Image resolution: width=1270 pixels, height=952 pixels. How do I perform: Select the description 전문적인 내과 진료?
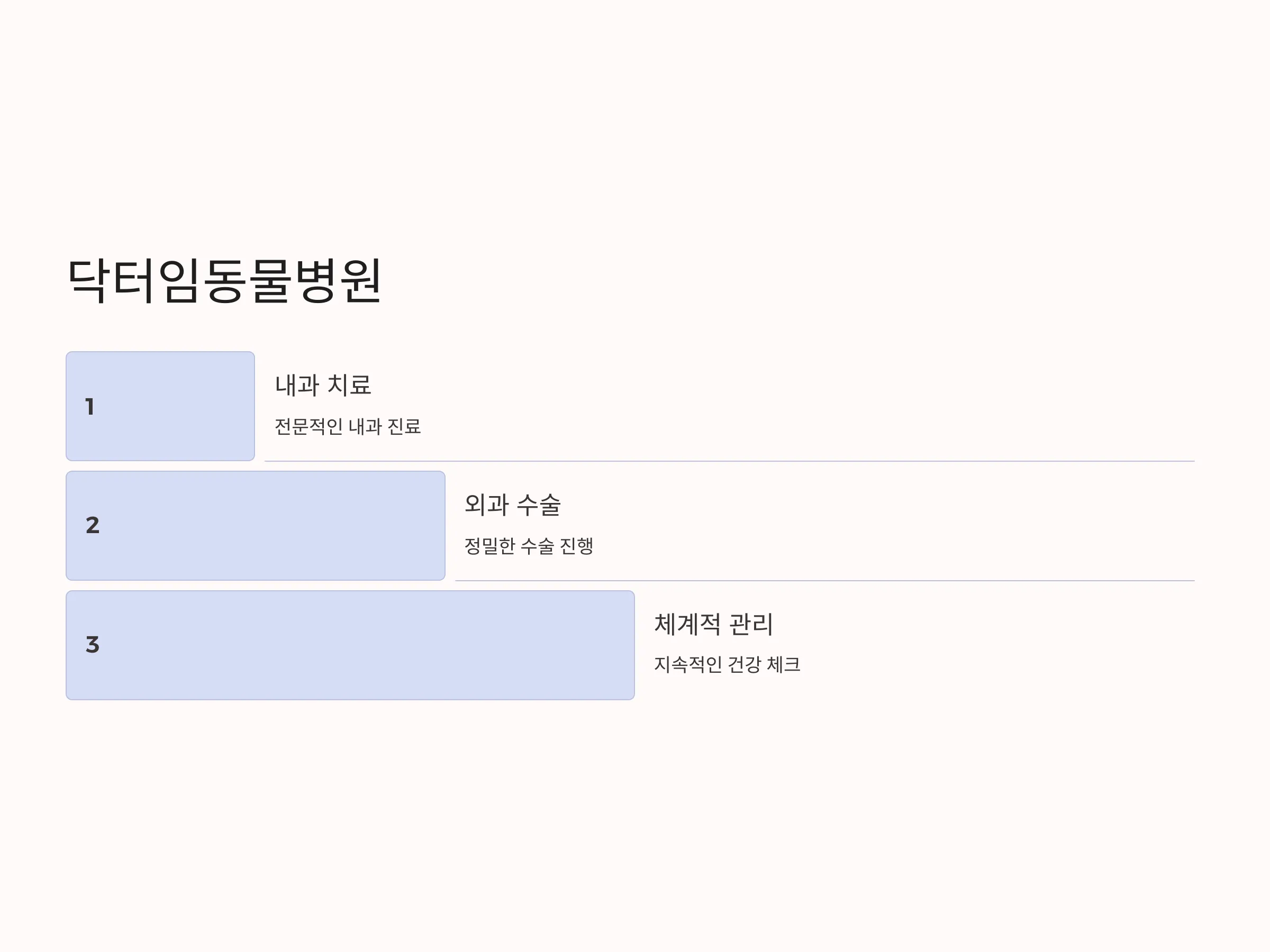click(x=347, y=426)
